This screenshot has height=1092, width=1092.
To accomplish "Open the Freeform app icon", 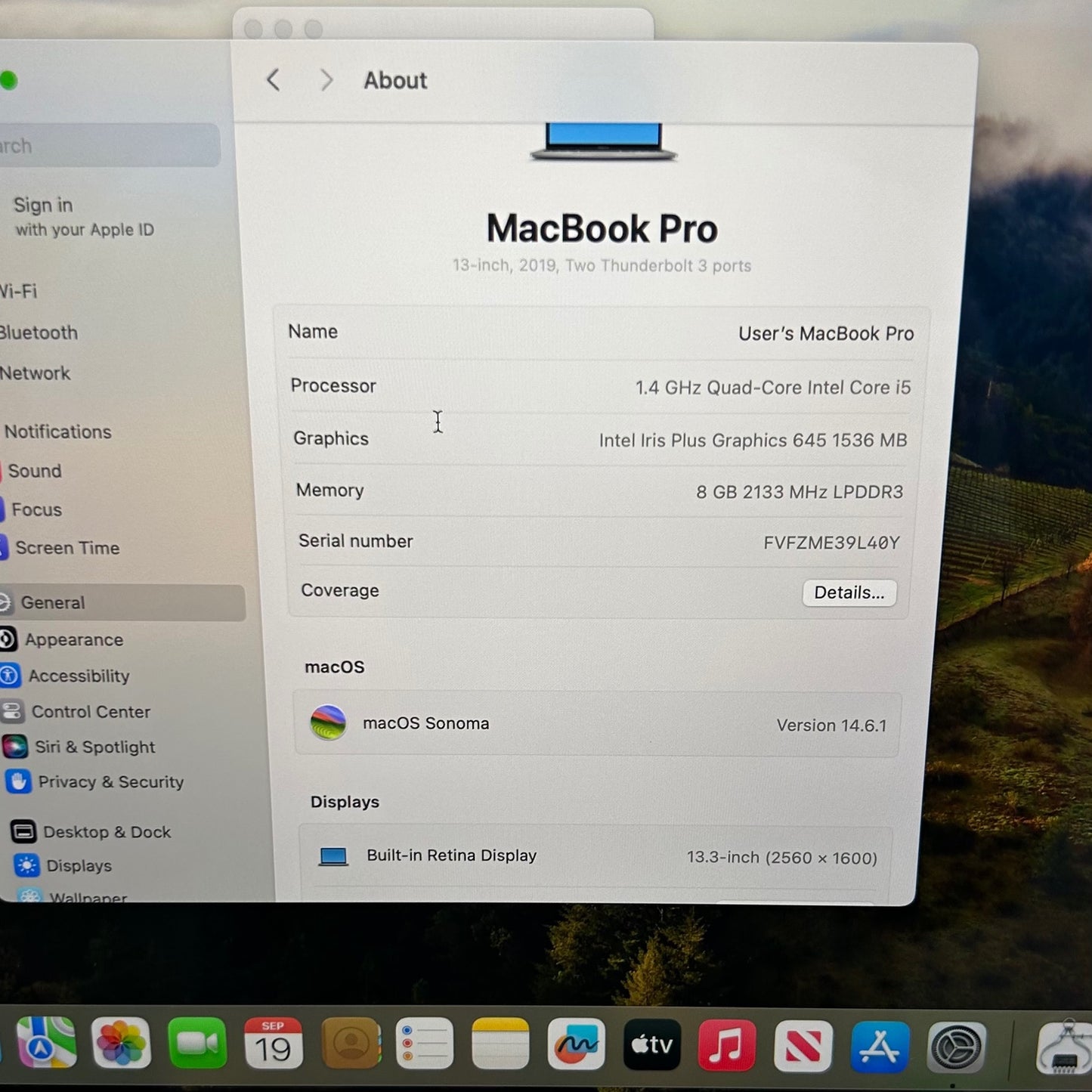I will pyautogui.click(x=576, y=1045).
